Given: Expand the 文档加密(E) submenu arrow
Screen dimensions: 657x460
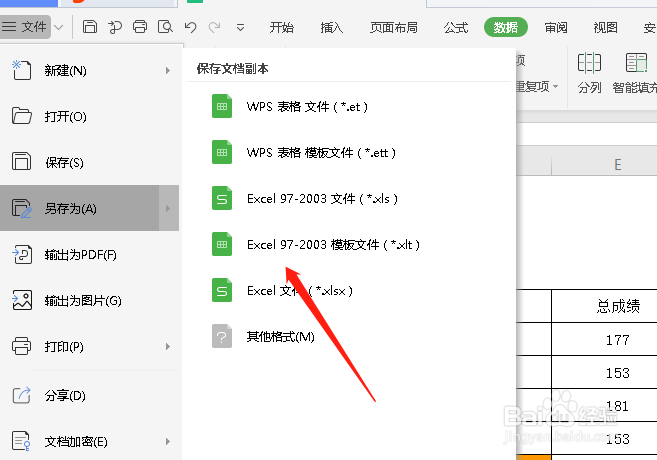Looking at the screenshot, I should point(168,441).
